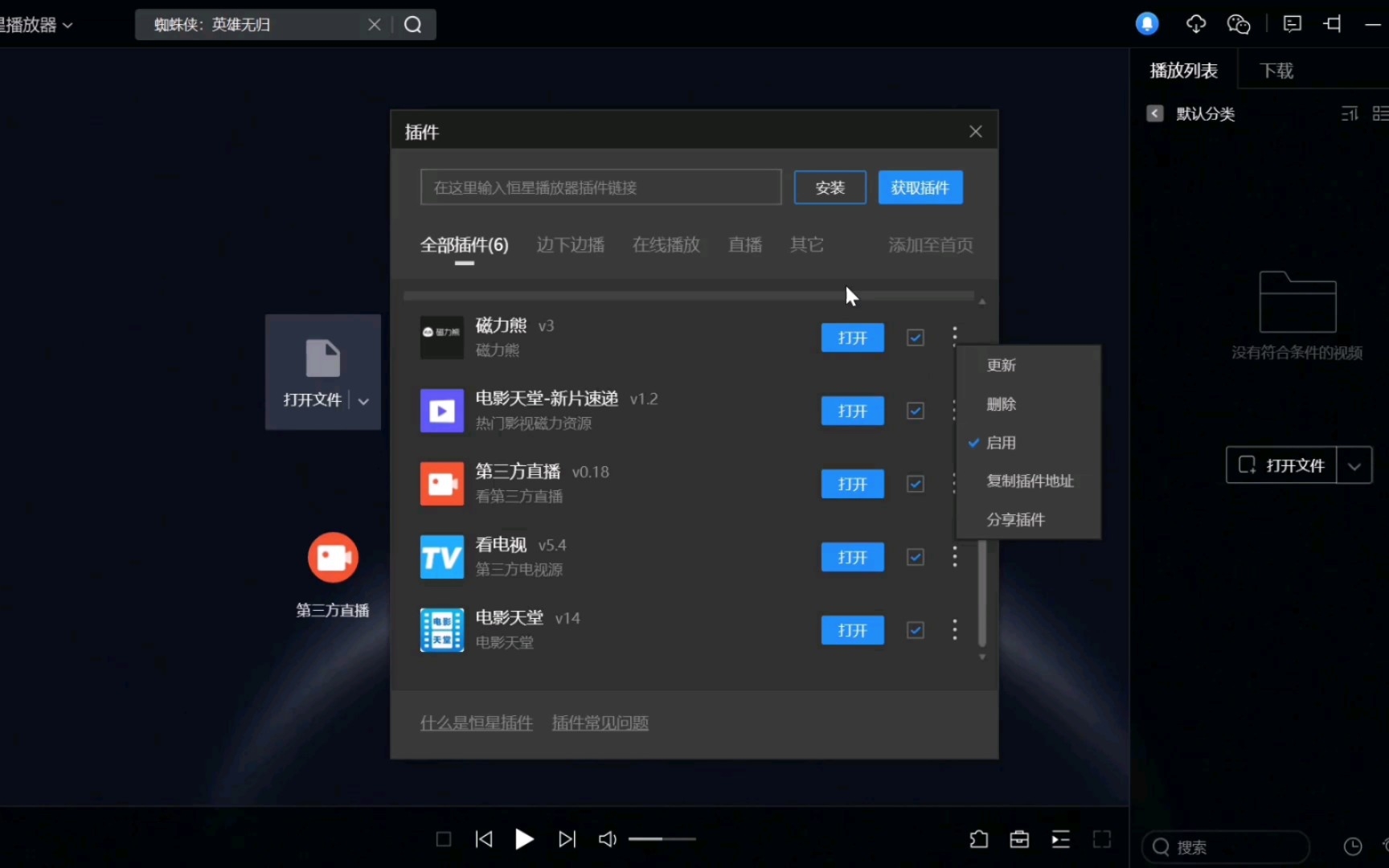
Task: Click the 电影天堂-新片速递 plugin icon
Action: [442, 411]
